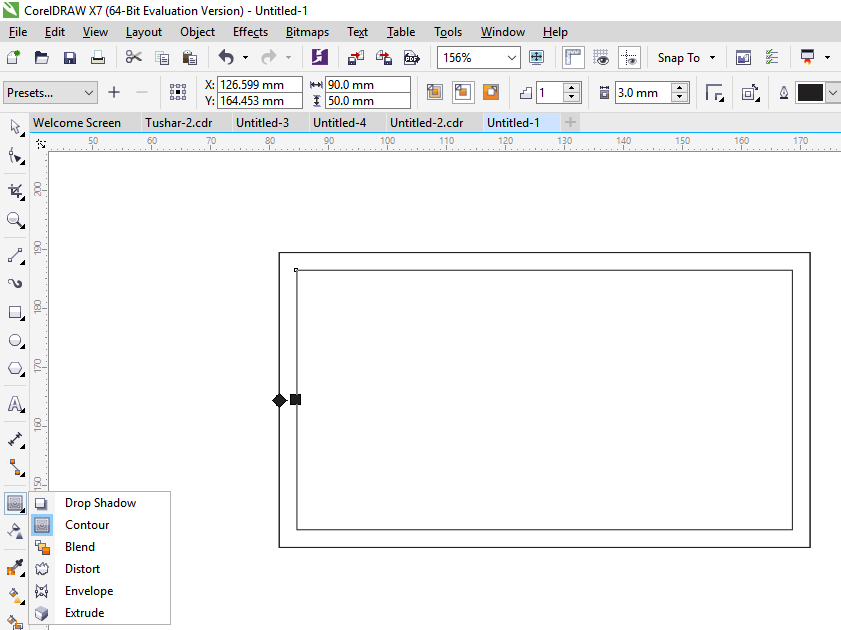Screen dimensions: 841x630
Task: Undo the last action
Action: tap(226, 57)
